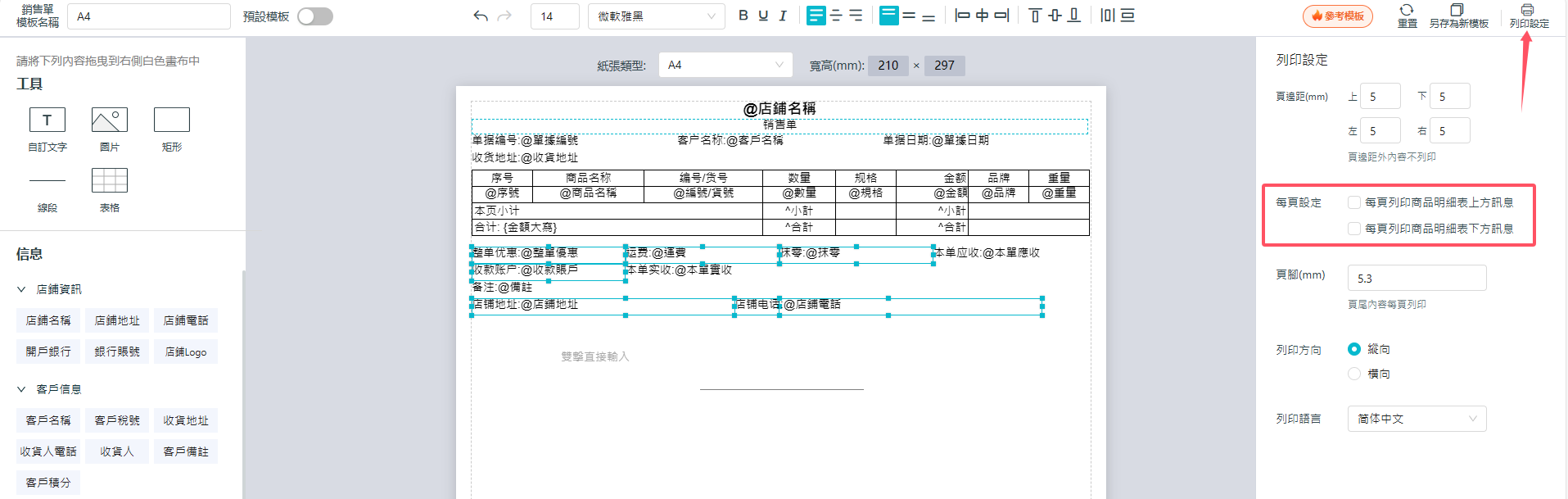Apply center text alignment
This screenshot has width=1568, height=499.
tap(836, 16)
